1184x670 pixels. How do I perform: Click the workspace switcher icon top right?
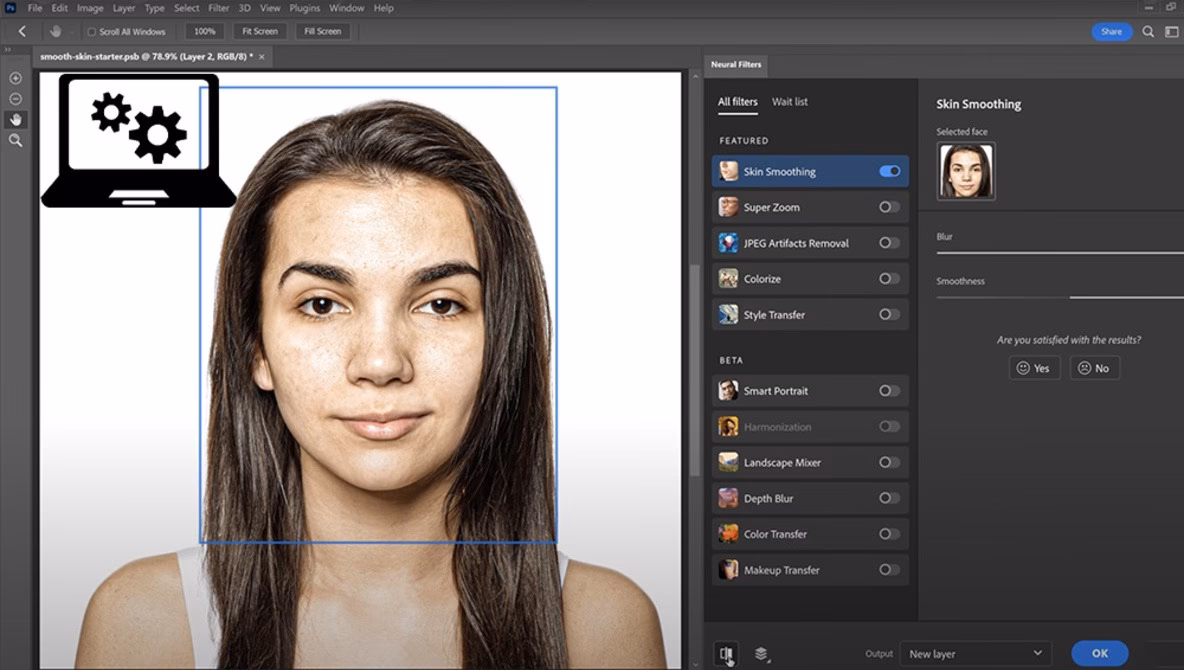coord(1170,31)
